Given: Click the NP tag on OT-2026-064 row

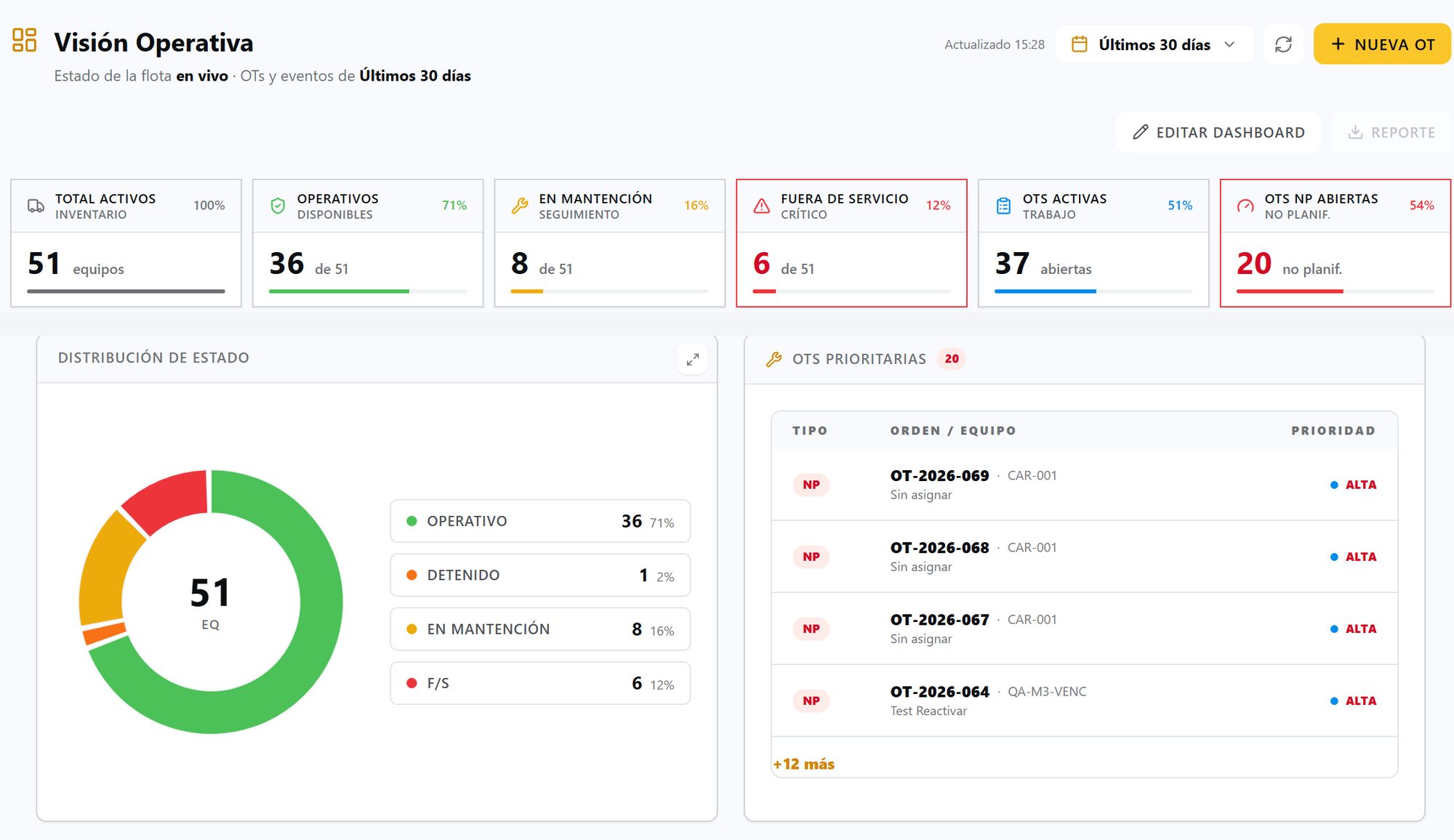Looking at the screenshot, I should click(811, 700).
